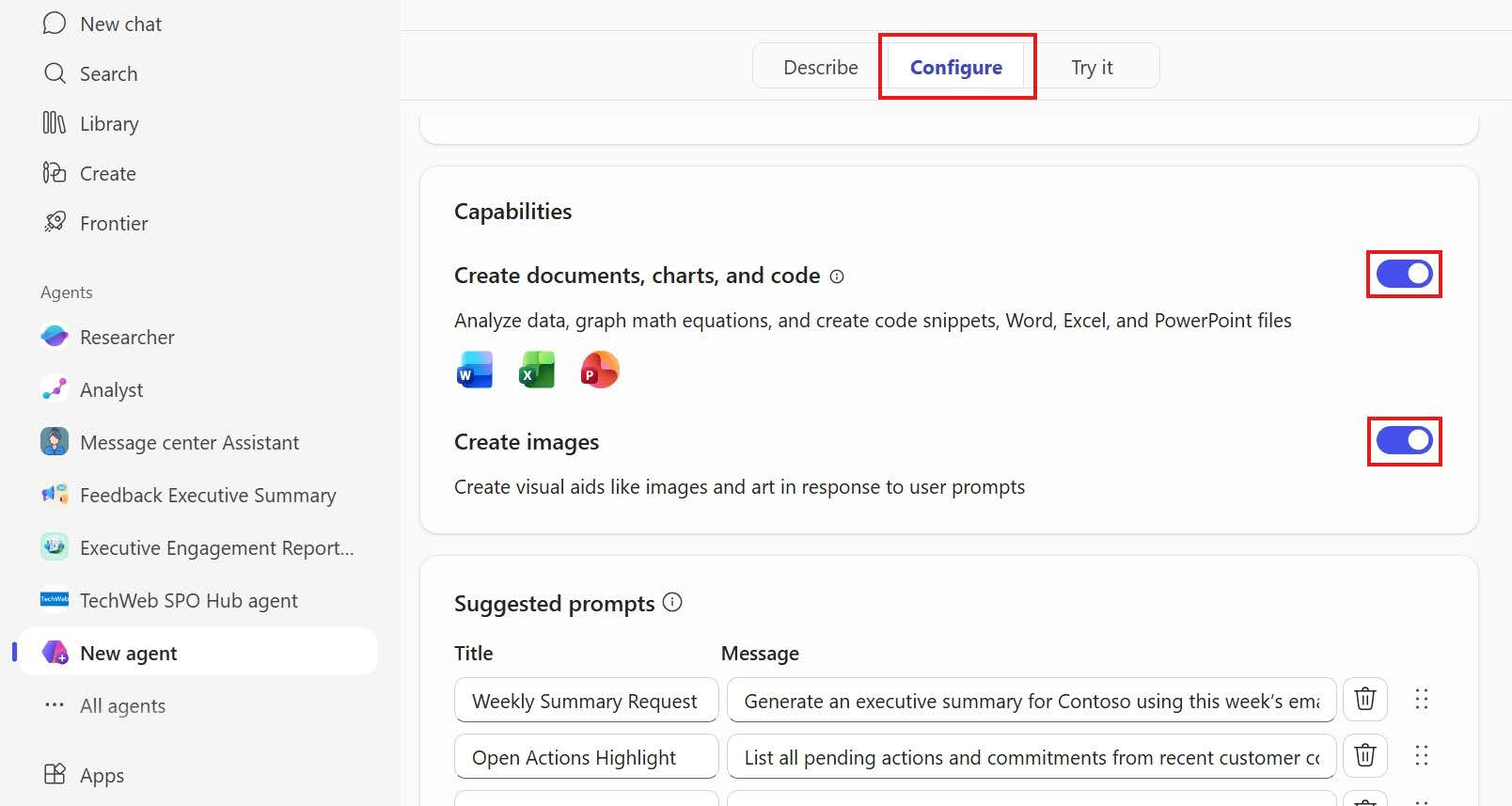Delete the Weekly Summary Request prompt
Viewport: 1512px width, 806px height.
click(1365, 700)
